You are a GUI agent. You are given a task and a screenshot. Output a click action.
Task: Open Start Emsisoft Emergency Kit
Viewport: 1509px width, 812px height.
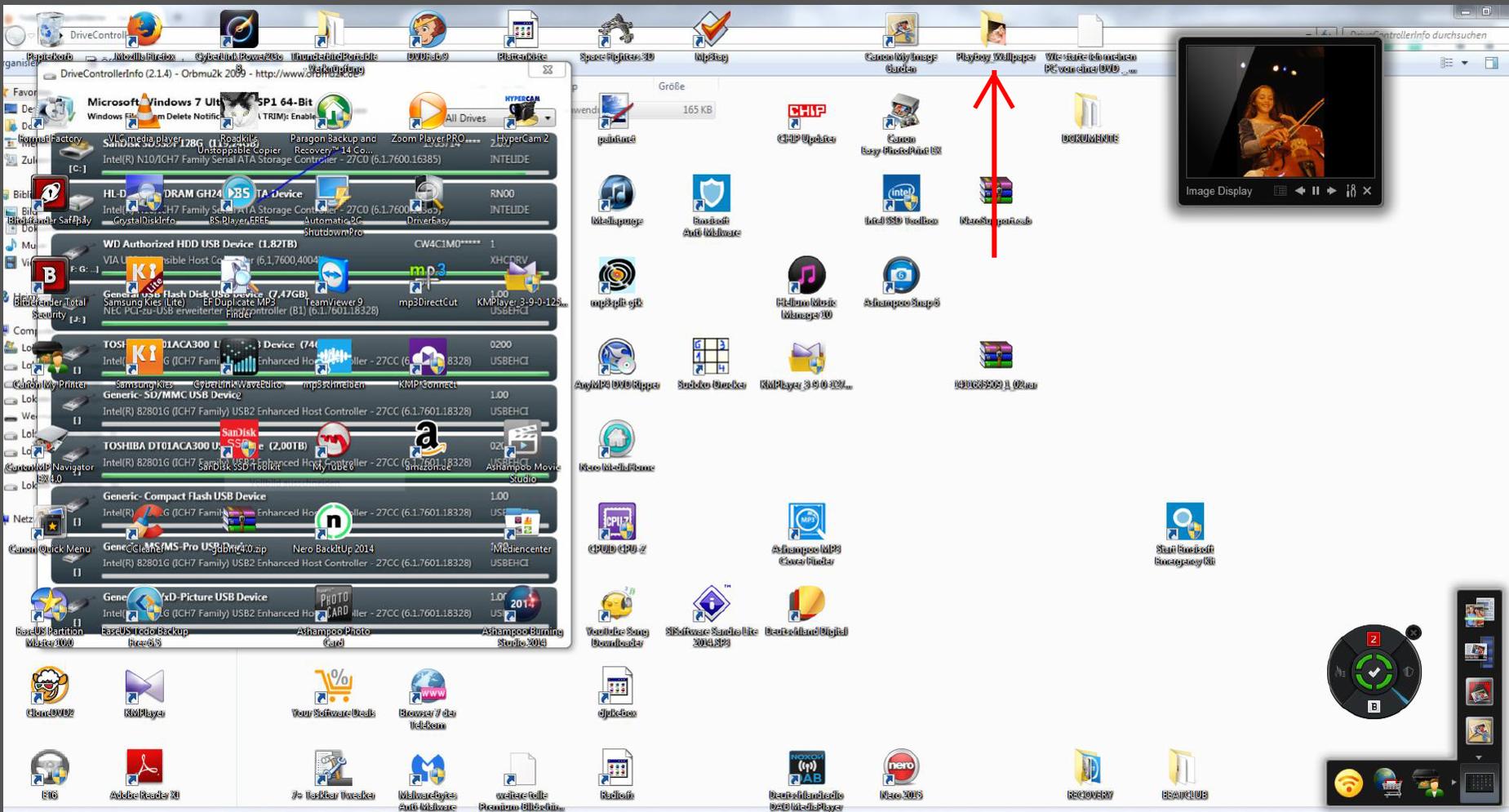(1185, 535)
